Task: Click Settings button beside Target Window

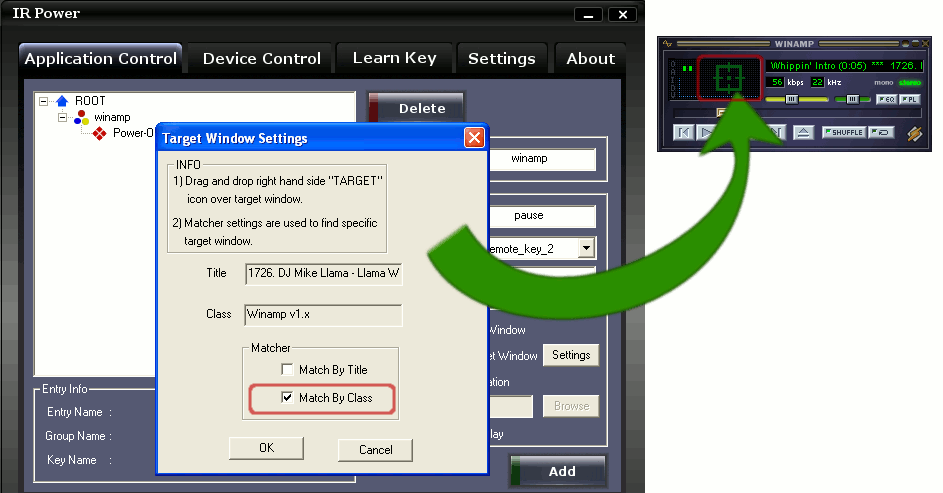Action: coord(571,355)
